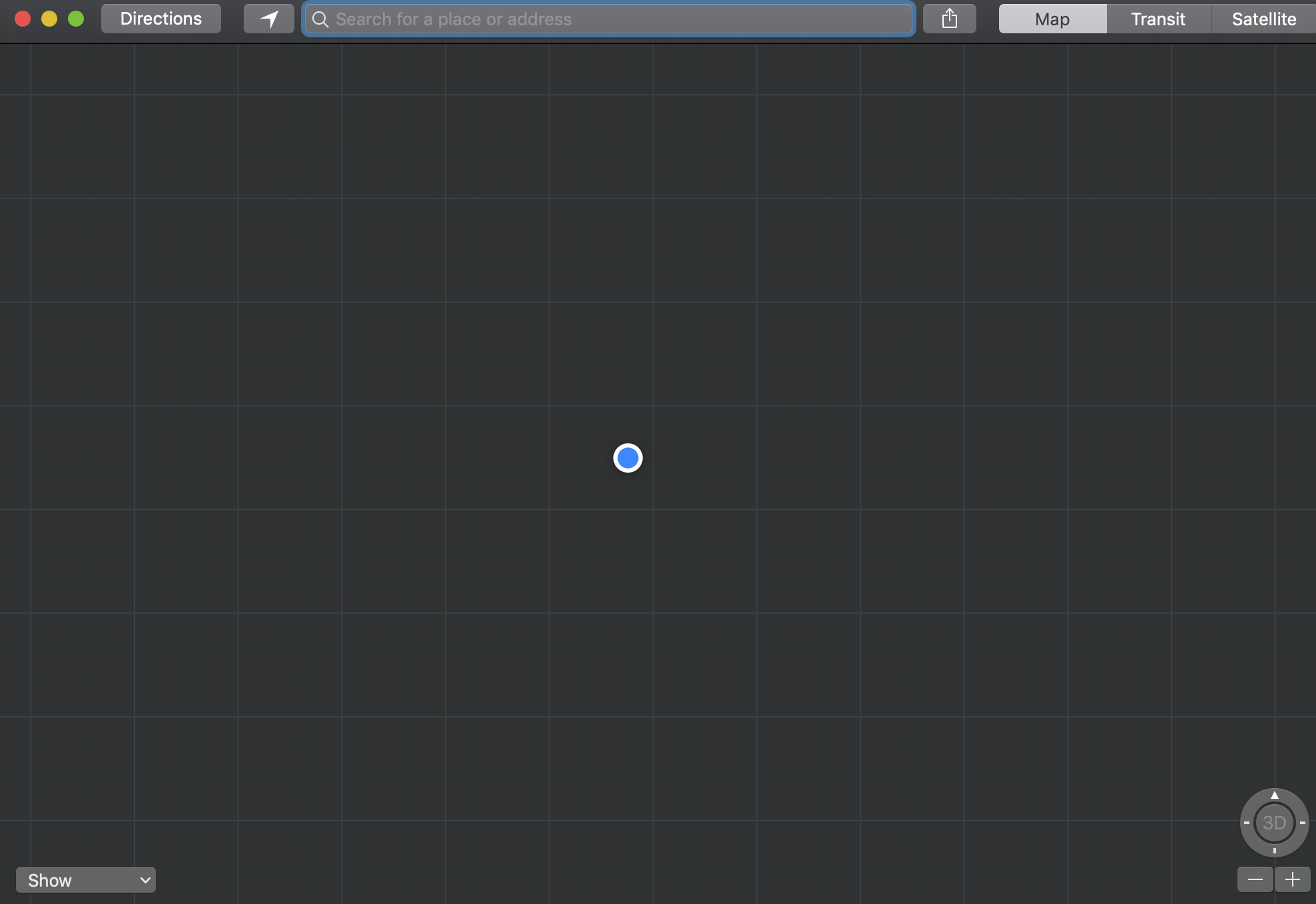Click the Directions button

click(x=161, y=18)
